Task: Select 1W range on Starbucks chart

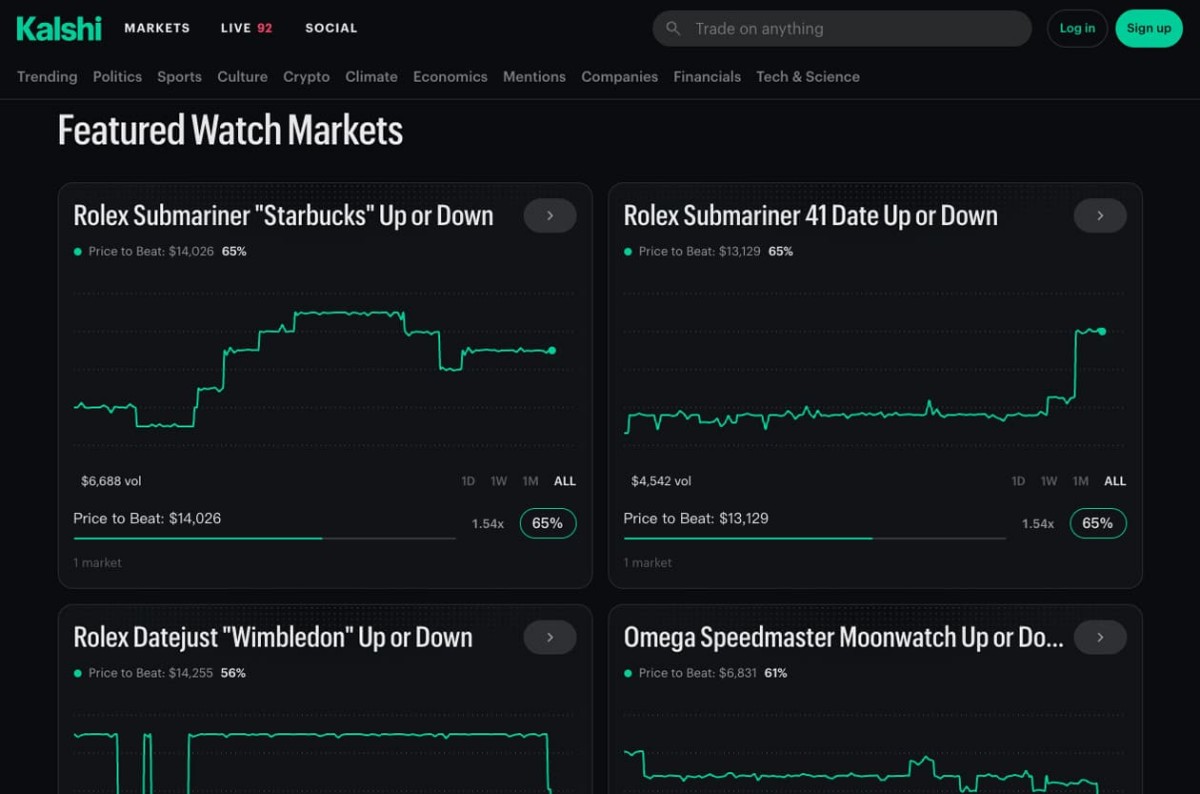Action: click(499, 481)
